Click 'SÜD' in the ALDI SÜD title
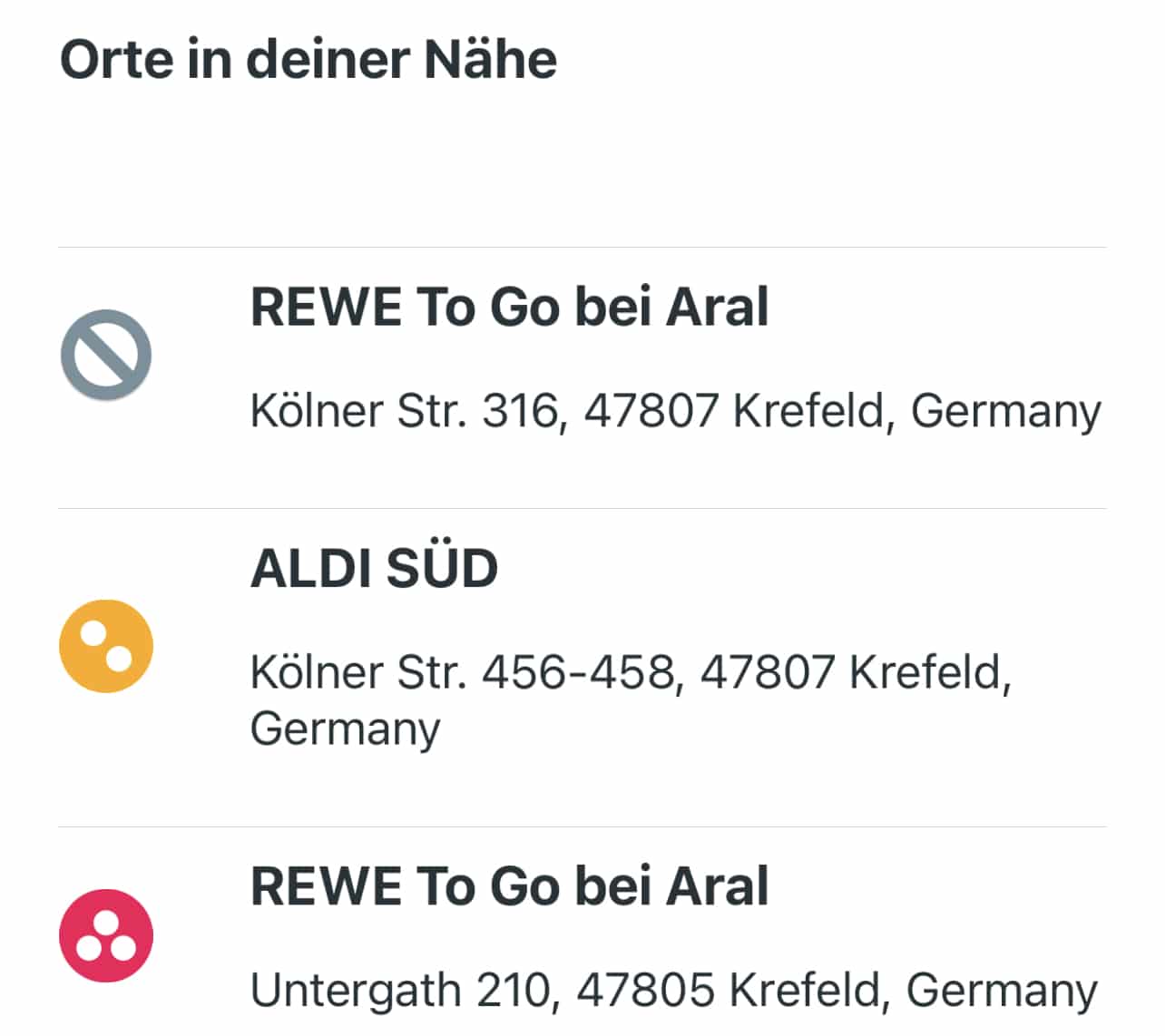Image resolution: width=1165 pixels, height=1036 pixels. click(x=442, y=569)
